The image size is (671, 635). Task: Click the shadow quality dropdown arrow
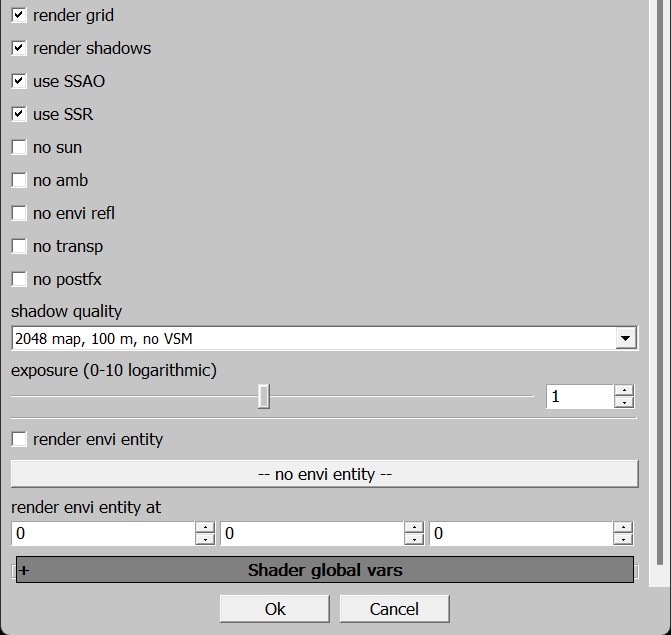coord(626,338)
